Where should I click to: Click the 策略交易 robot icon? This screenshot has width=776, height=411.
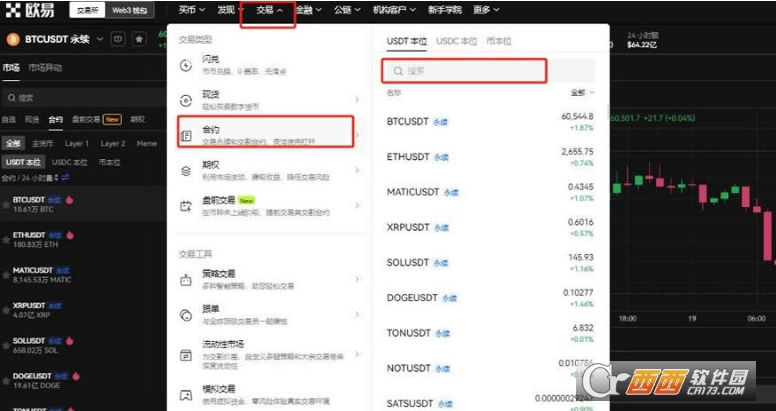pyautogui.click(x=186, y=281)
